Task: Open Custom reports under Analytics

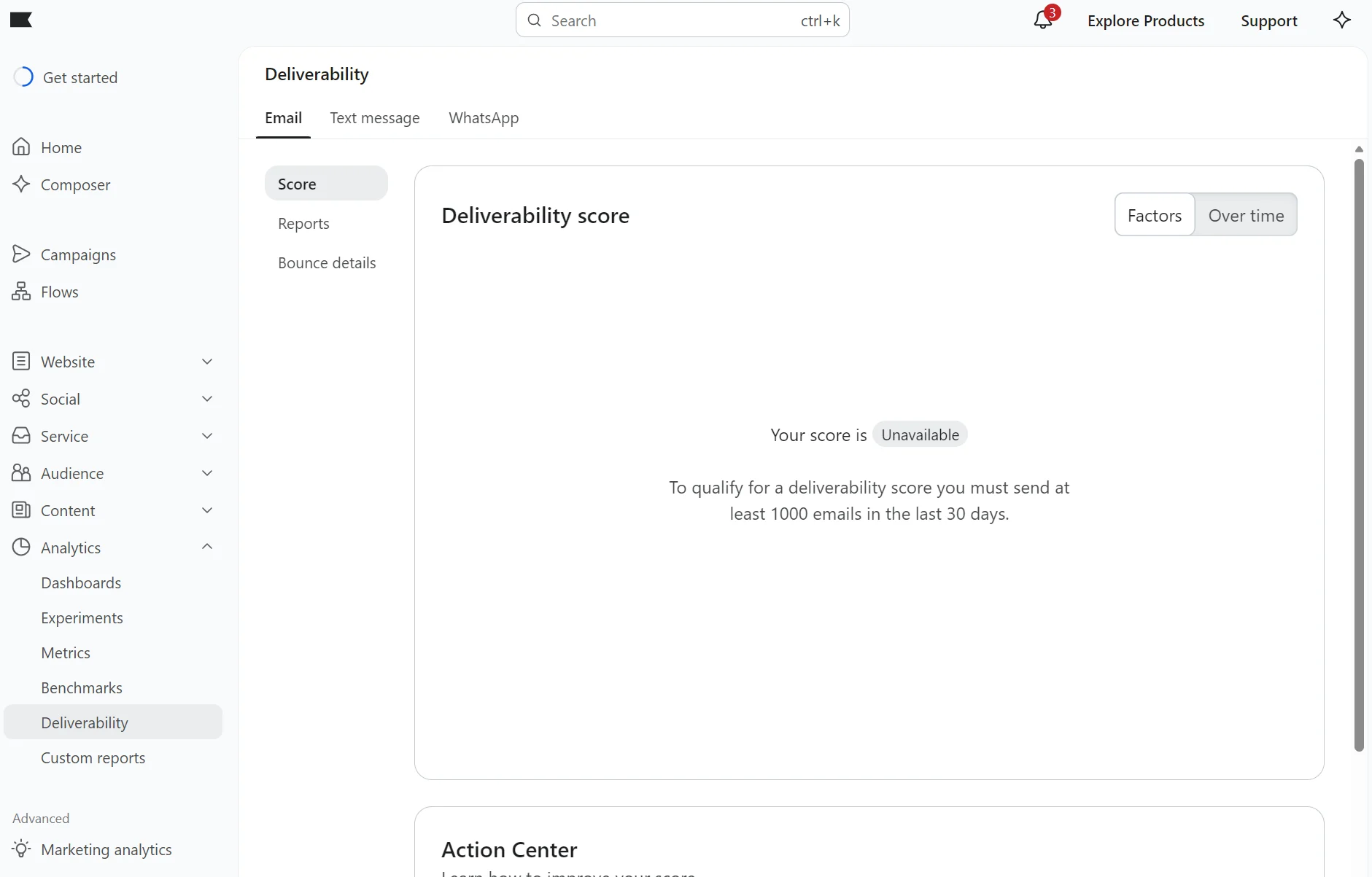Action: [93, 758]
